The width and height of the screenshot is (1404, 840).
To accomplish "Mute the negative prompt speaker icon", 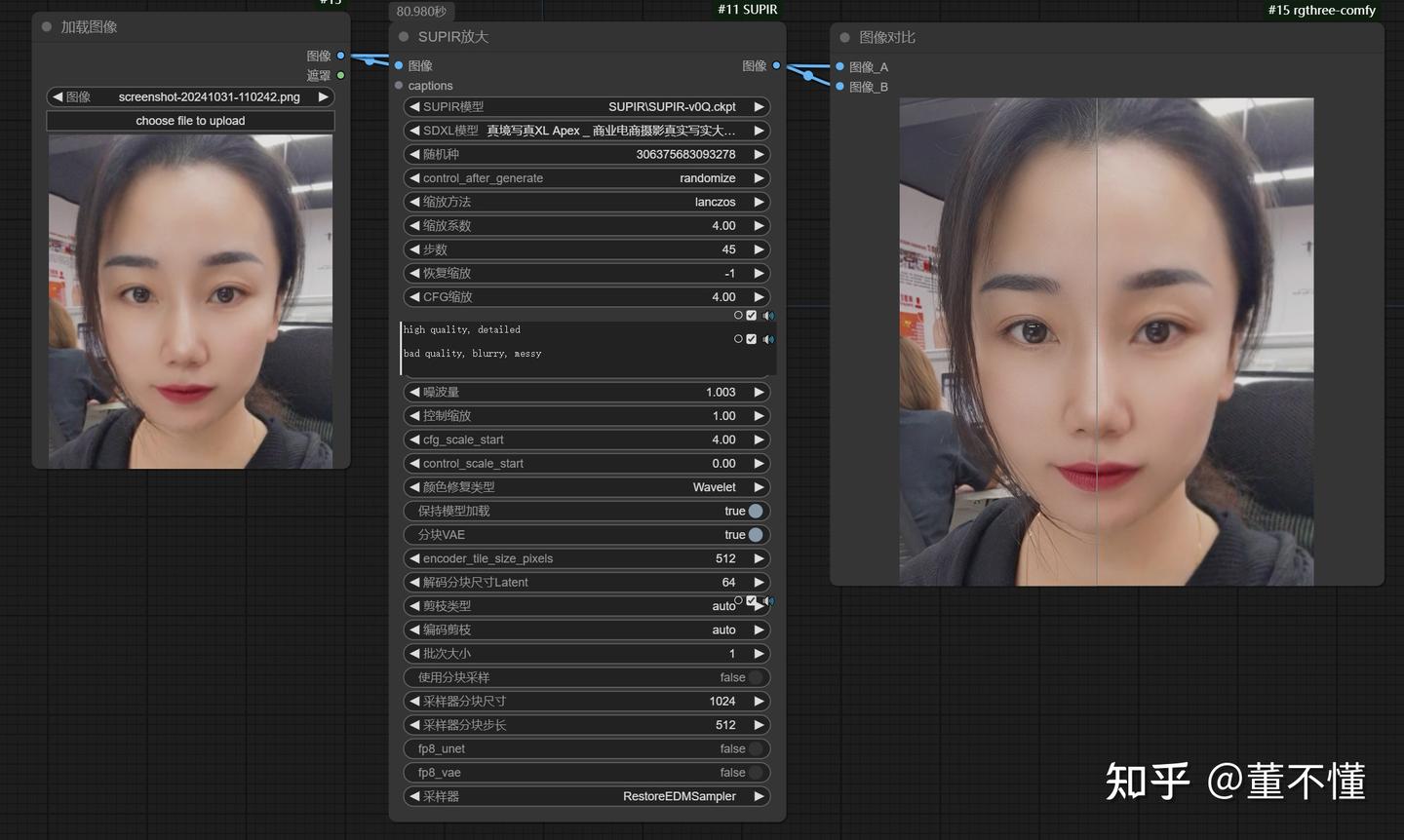I will click(x=768, y=338).
